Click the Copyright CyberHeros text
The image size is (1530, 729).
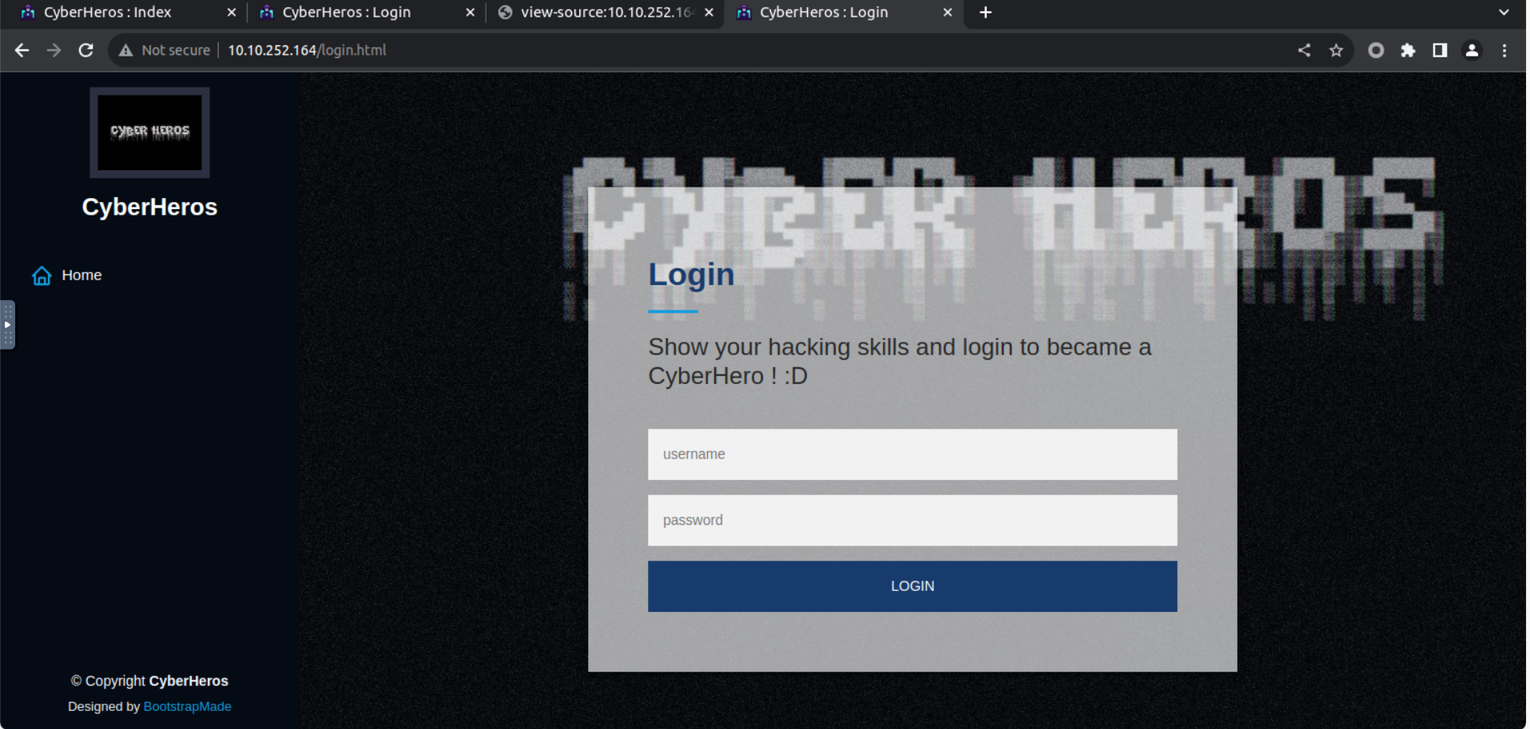tap(150, 681)
